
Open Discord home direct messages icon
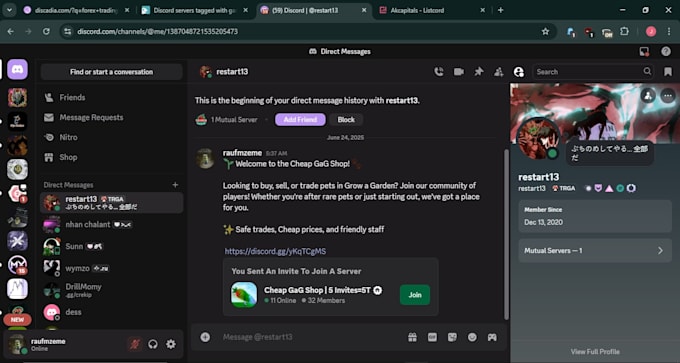[x=17, y=69]
